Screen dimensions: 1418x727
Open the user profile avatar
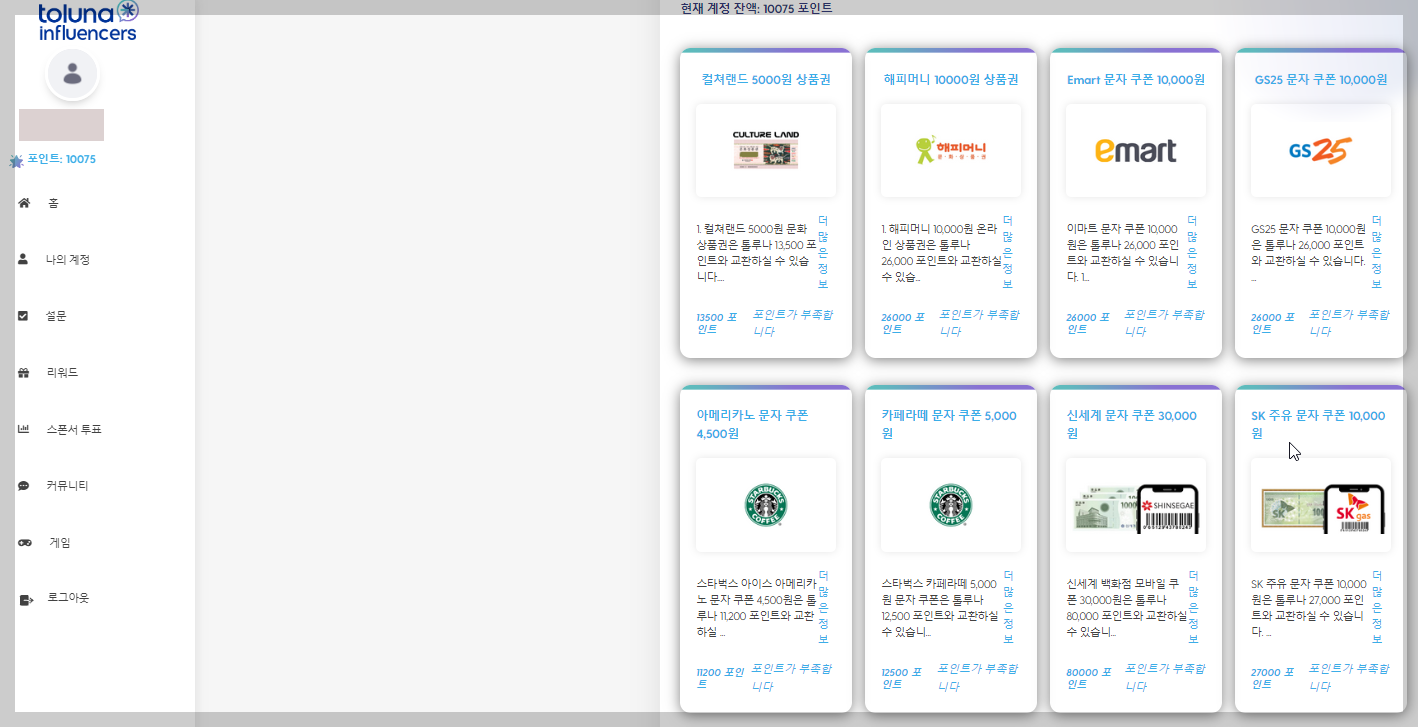(x=72, y=74)
